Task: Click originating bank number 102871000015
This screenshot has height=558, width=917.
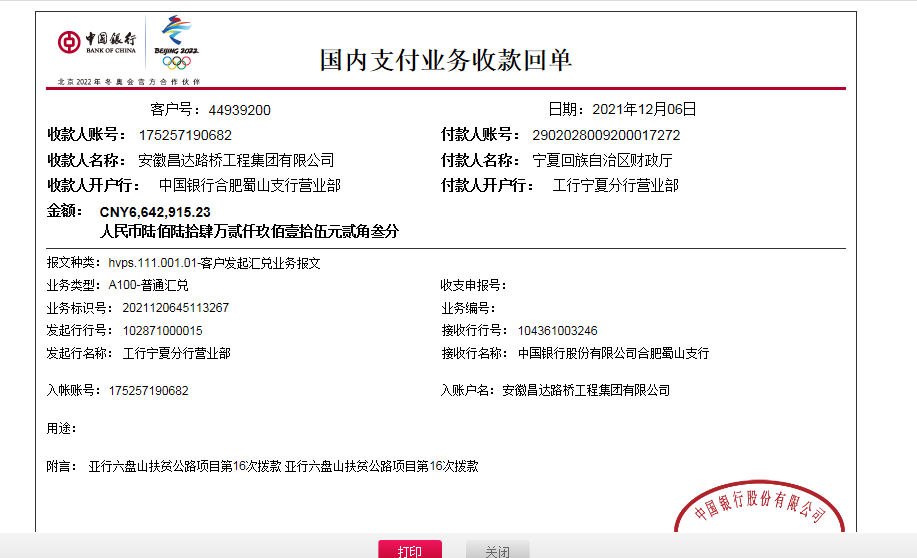Action: tap(162, 331)
